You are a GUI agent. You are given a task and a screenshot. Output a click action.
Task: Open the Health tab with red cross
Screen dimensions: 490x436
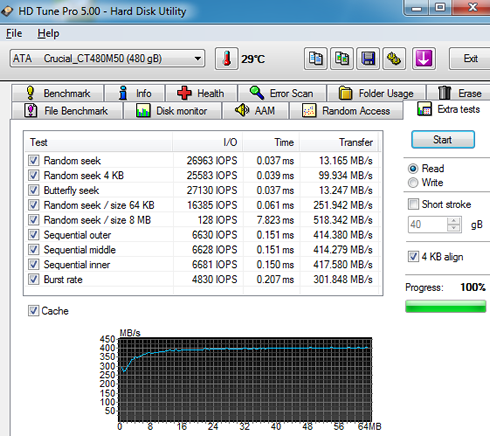pos(201,93)
